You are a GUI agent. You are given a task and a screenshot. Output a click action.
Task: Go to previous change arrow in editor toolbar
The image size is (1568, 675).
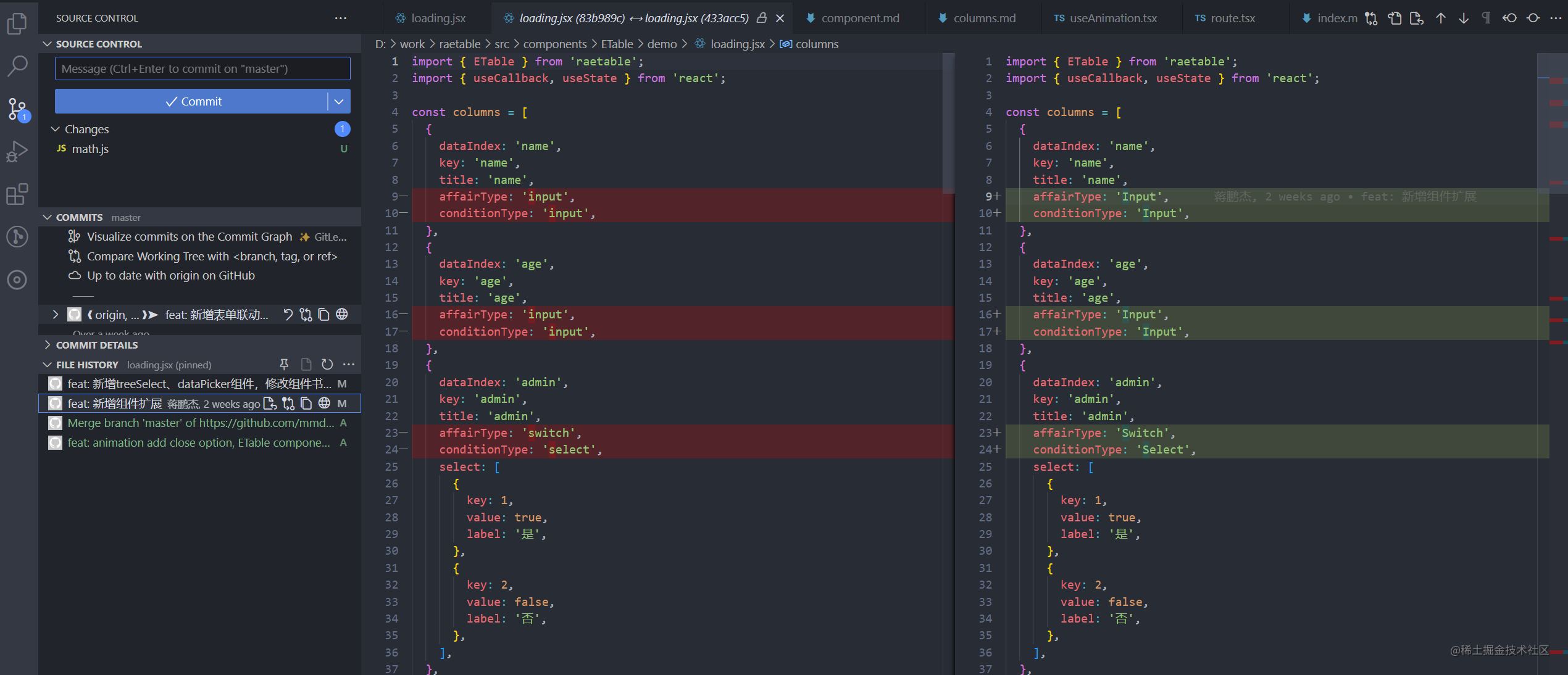[x=1440, y=18]
